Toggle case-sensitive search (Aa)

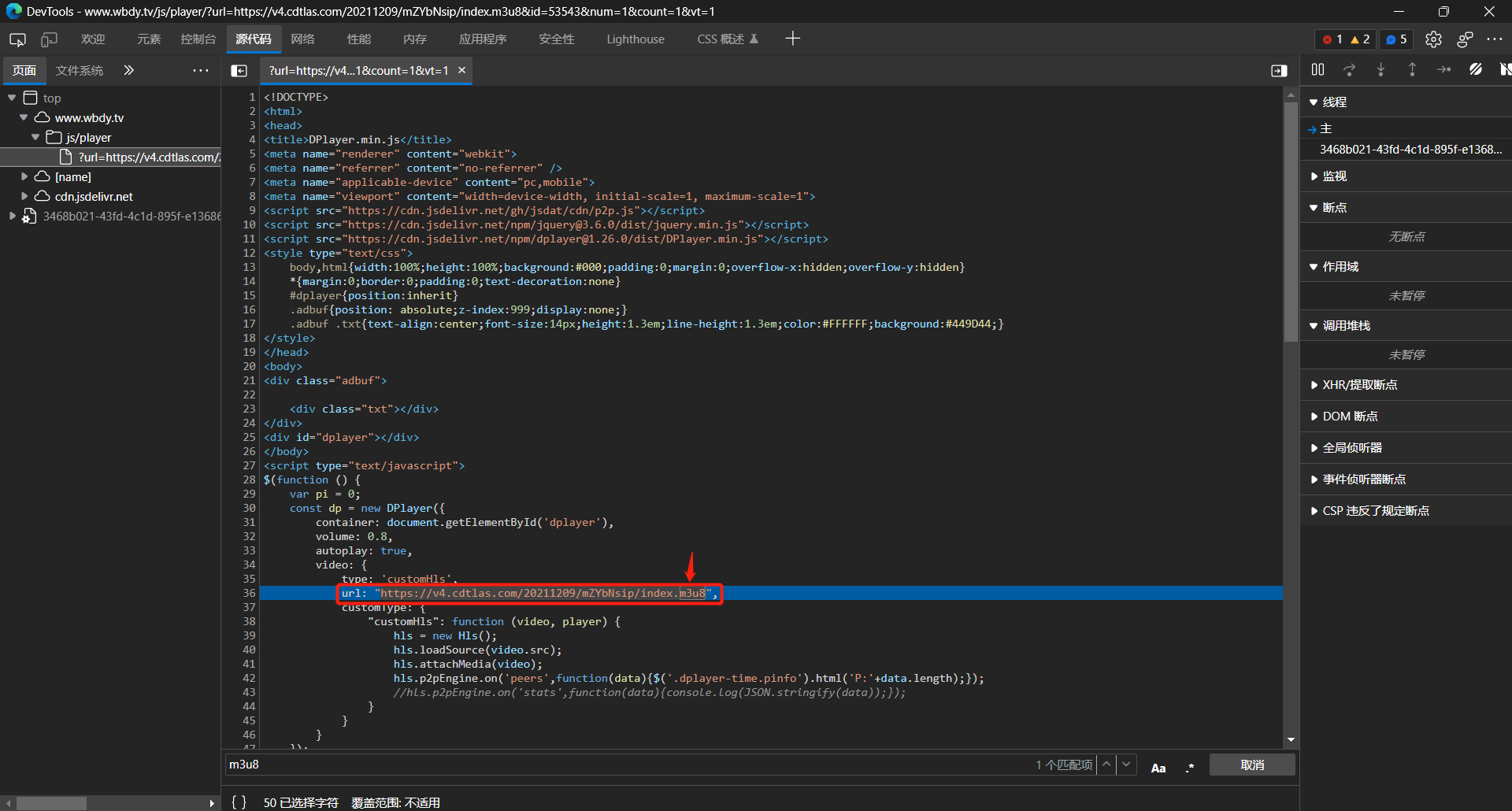pos(1158,768)
